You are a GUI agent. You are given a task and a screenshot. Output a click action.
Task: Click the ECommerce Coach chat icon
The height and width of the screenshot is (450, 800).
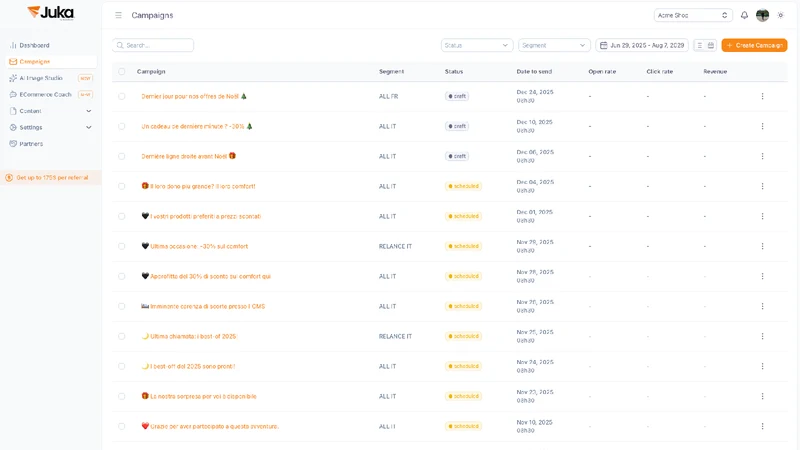pyautogui.click(x=13, y=94)
